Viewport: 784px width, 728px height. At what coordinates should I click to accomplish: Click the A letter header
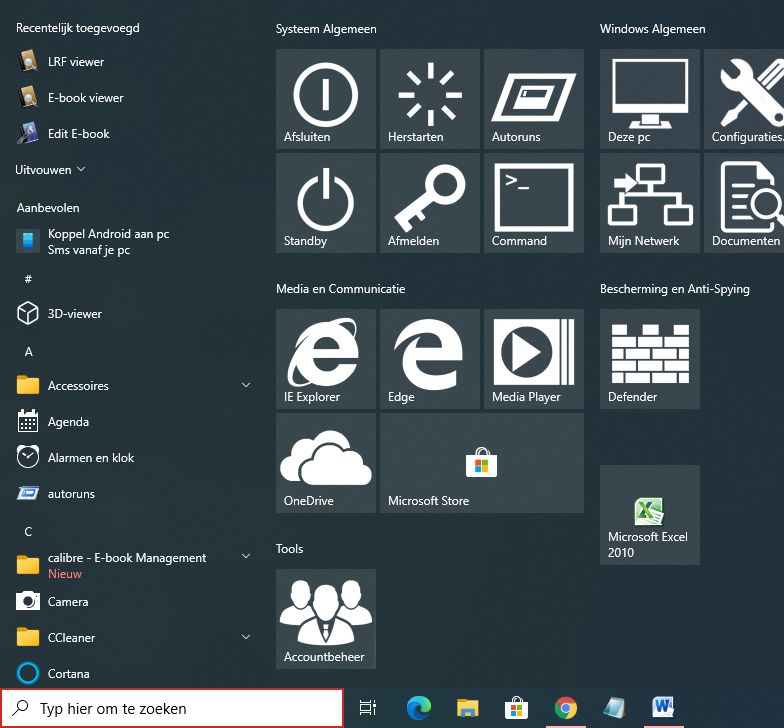[28, 352]
